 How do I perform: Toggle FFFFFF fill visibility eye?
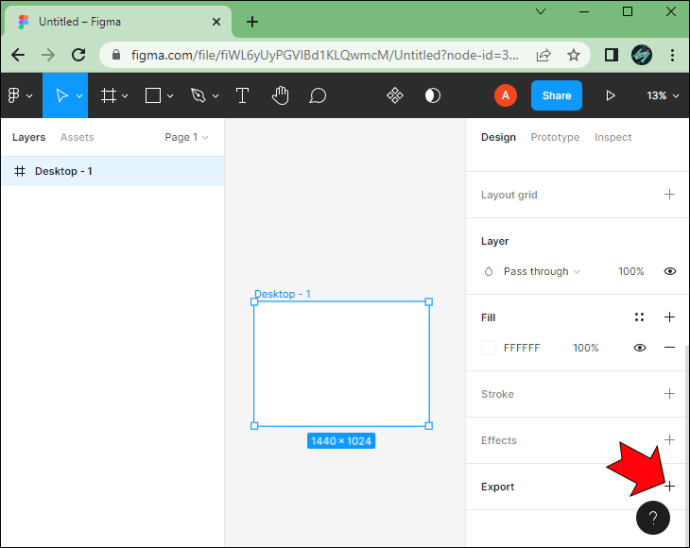click(x=639, y=348)
